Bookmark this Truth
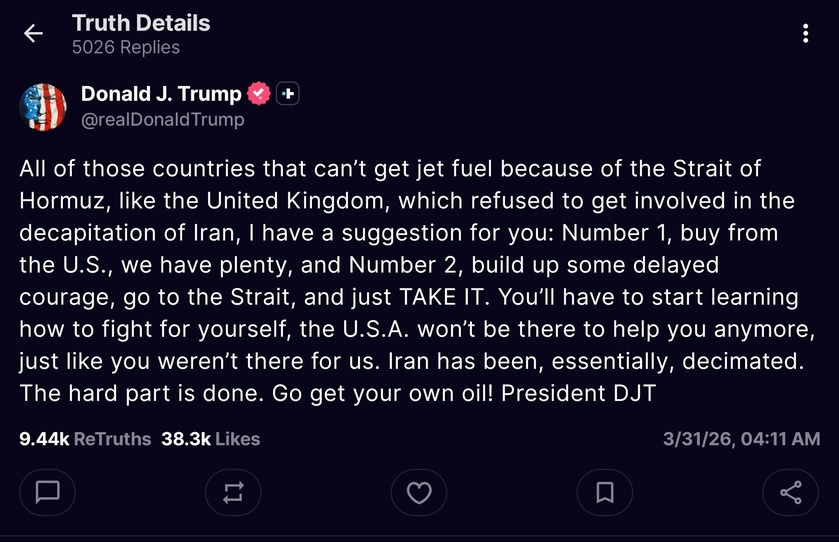This screenshot has width=839, height=542. (605, 492)
